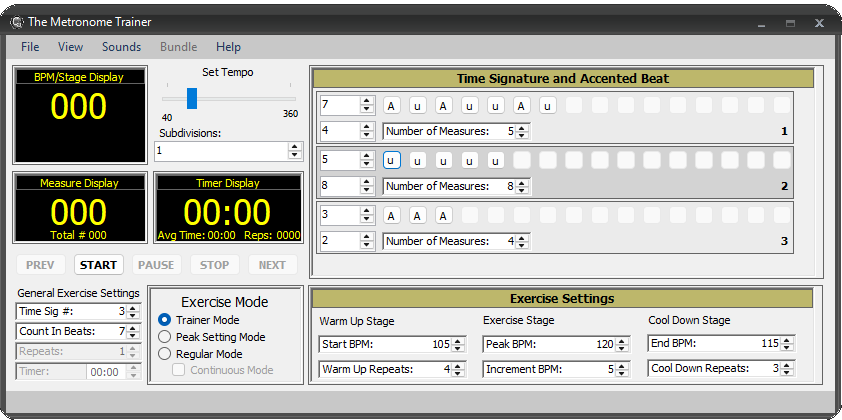Increase Subdivisions with up arrow
The height and width of the screenshot is (420, 842).
tap(294, 147)
